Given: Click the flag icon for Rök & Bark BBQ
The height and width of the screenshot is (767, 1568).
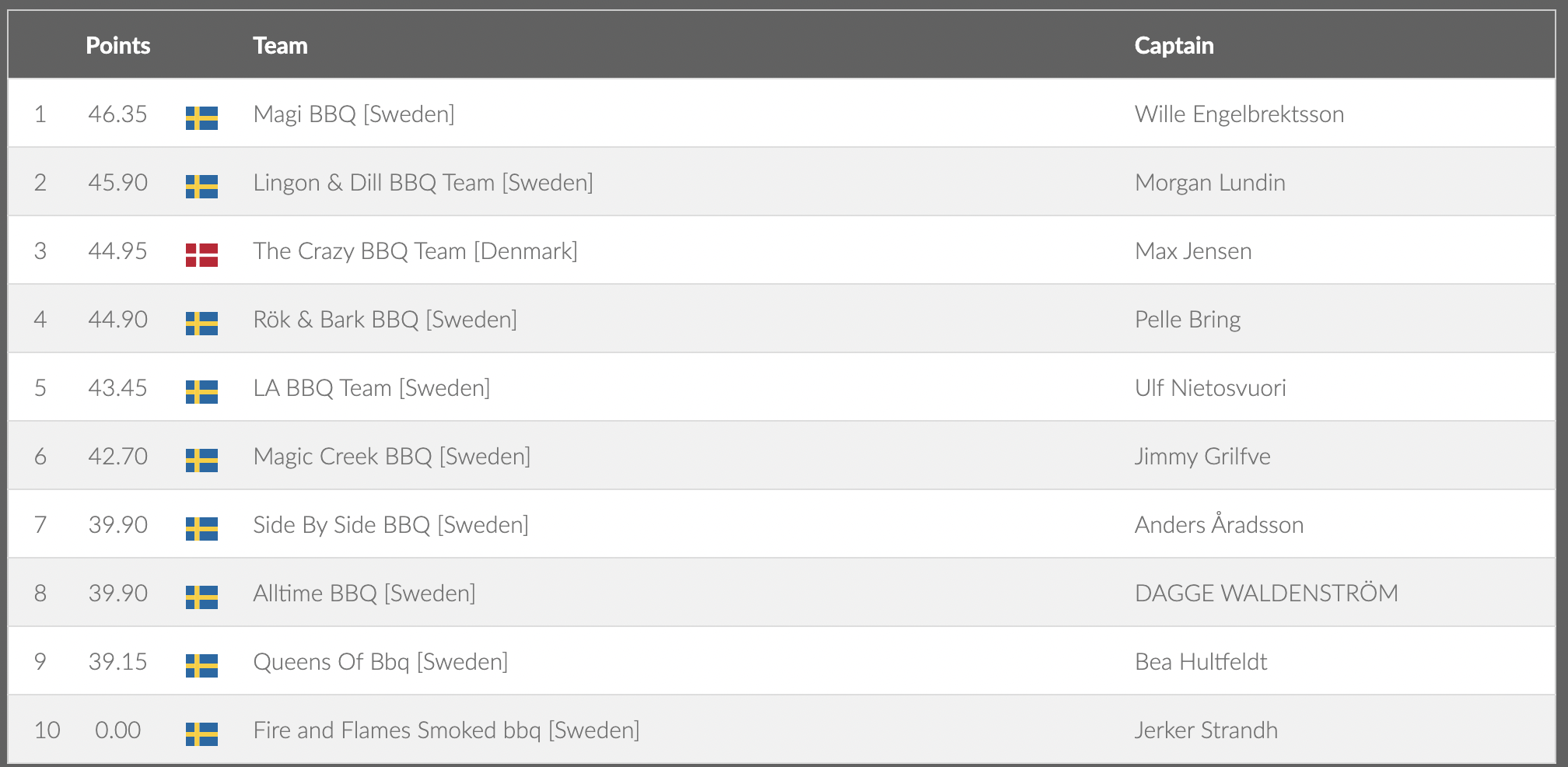Looking at the screenshot, I should pos(201,323).
